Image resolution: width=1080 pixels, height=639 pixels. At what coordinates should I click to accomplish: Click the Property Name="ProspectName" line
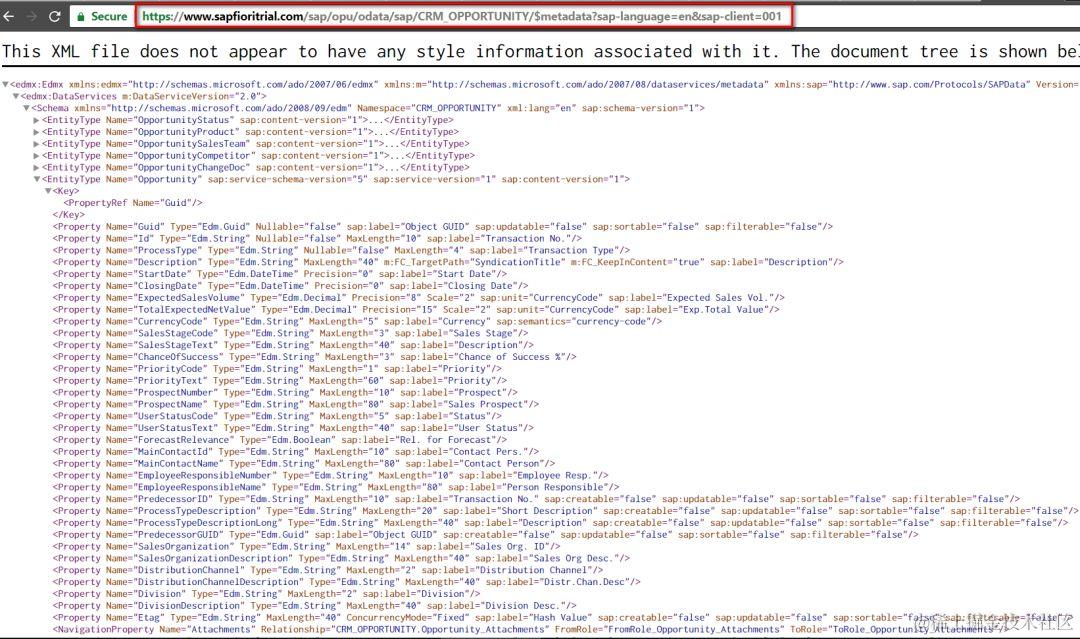296,404
